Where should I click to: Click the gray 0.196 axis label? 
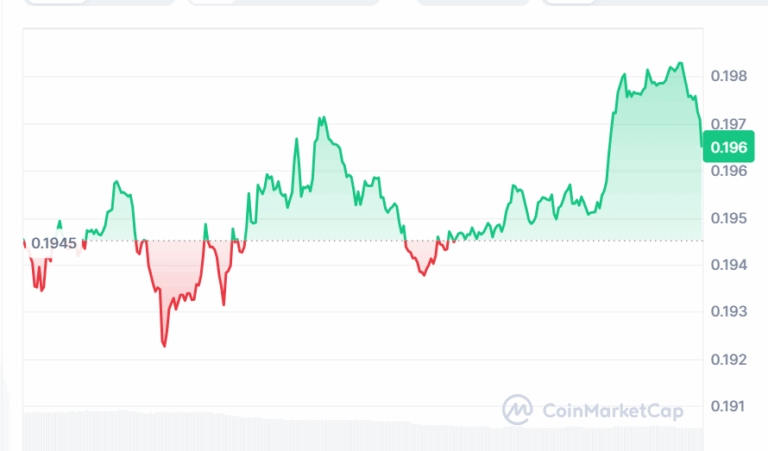(x=727, y=171)
